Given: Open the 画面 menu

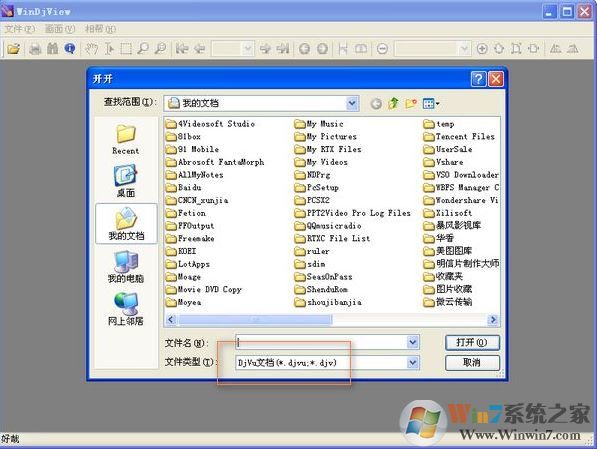Looking at the screenshot, I should pos(60,29).
